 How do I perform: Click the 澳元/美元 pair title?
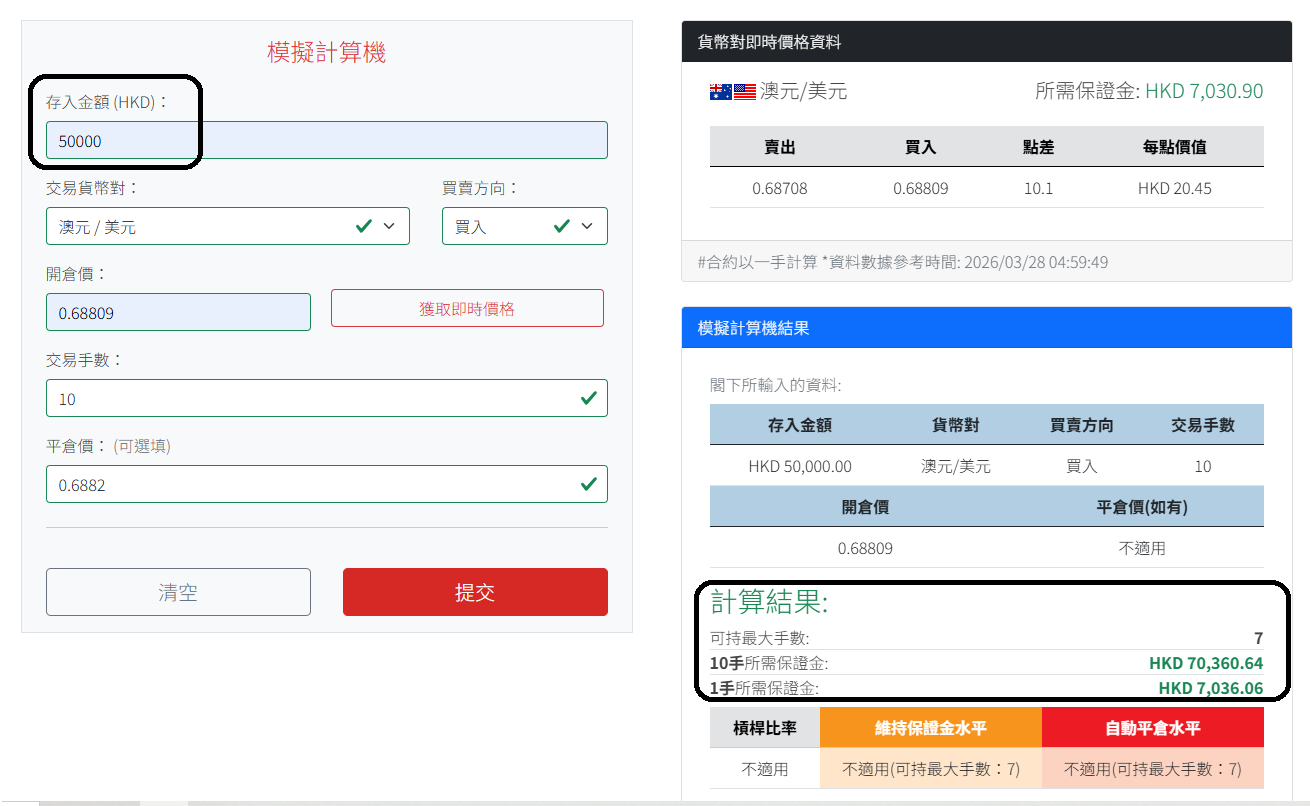[x=803, y=92]
